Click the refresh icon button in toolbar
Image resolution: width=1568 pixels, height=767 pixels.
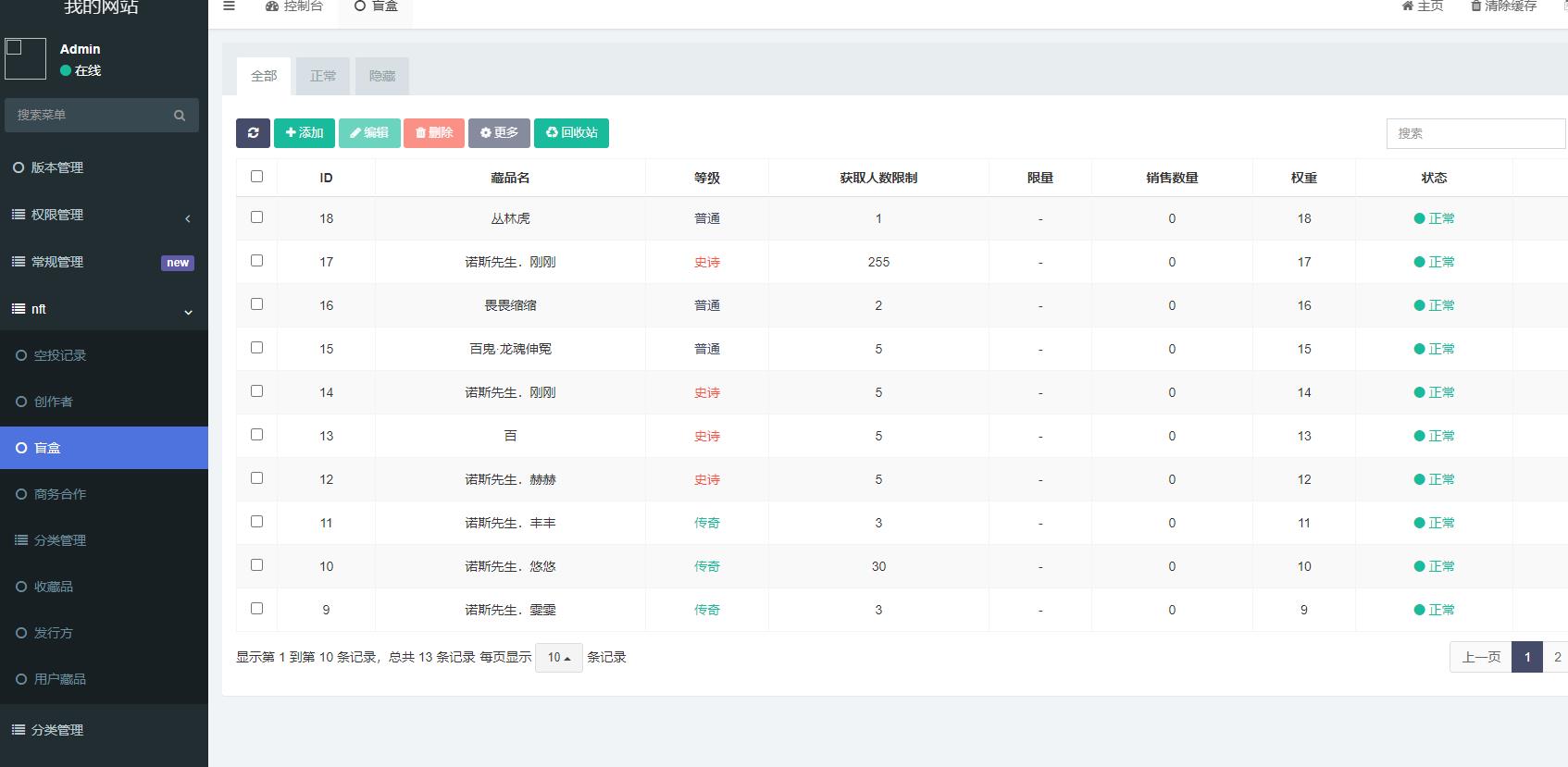[253, 133]
